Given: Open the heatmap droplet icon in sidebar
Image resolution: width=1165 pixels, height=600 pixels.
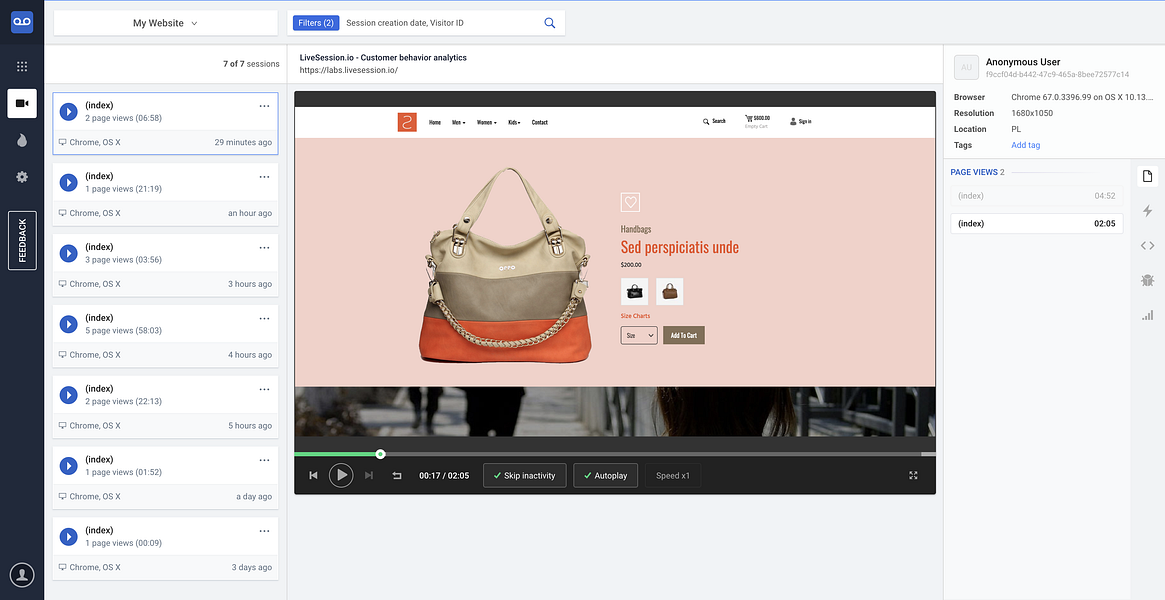Looking at the screenshot, I should tap(22, 140).
